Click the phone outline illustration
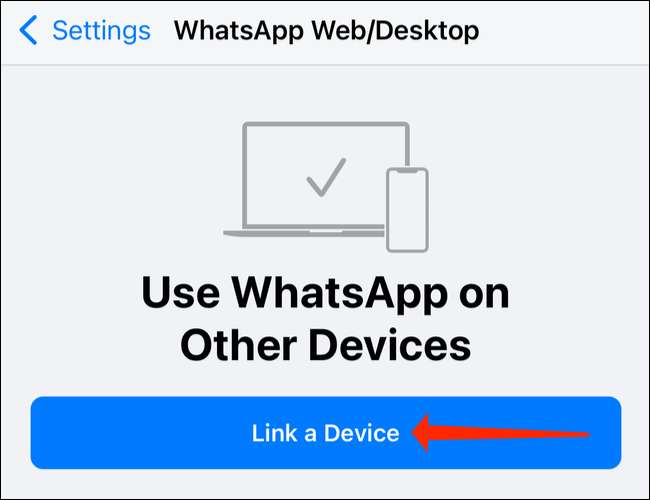Viewport: 650px width, 500px height. pos(407,209)
